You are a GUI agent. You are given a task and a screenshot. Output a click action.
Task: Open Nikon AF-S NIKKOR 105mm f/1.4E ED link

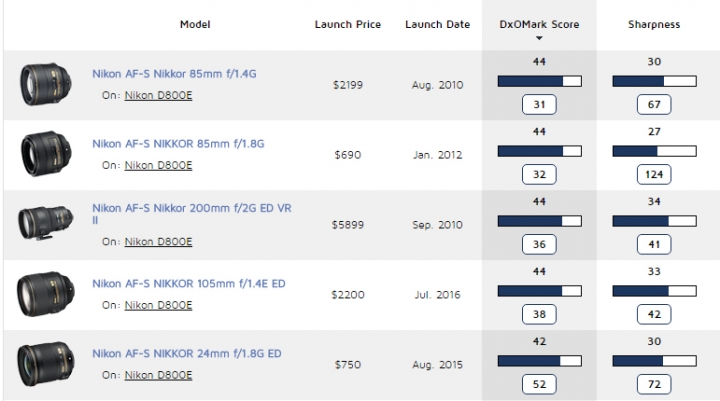click(188, 284)
